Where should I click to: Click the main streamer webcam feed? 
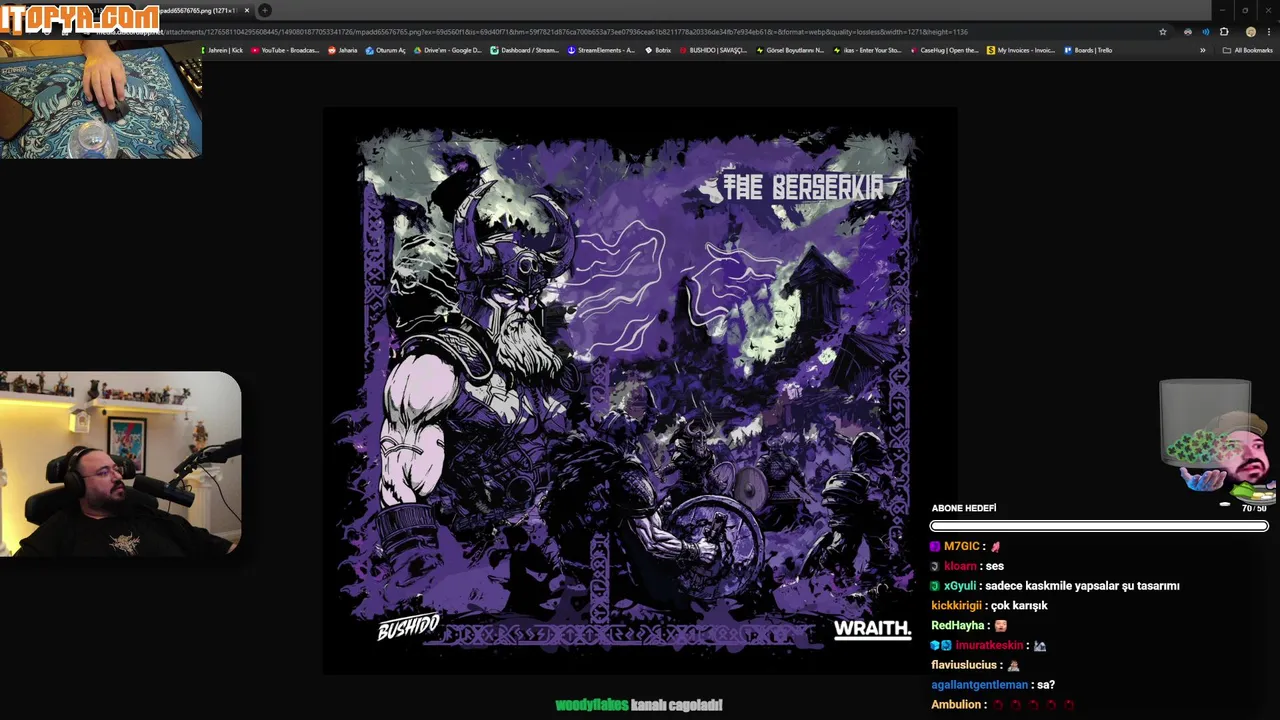tap(120, 463)
